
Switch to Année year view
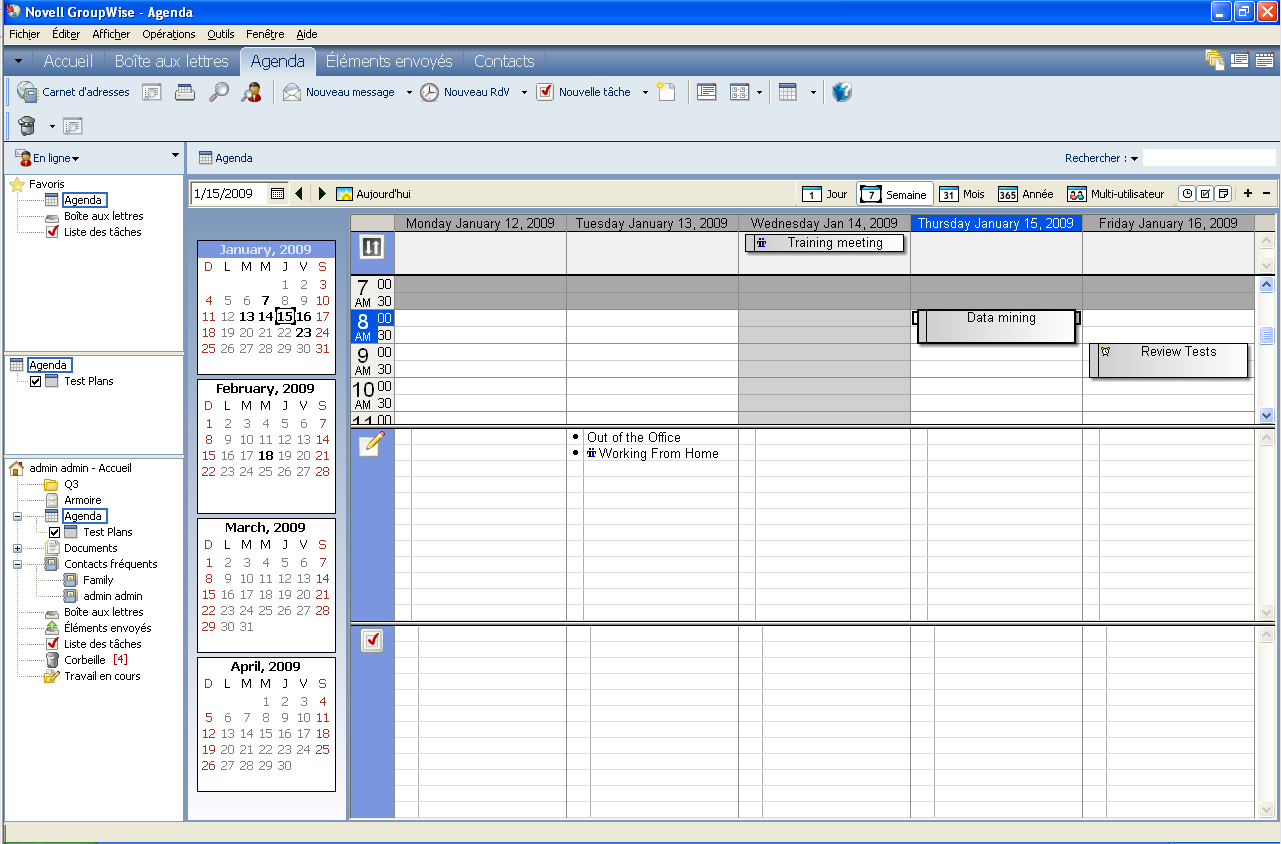[x=1026, y=194]
